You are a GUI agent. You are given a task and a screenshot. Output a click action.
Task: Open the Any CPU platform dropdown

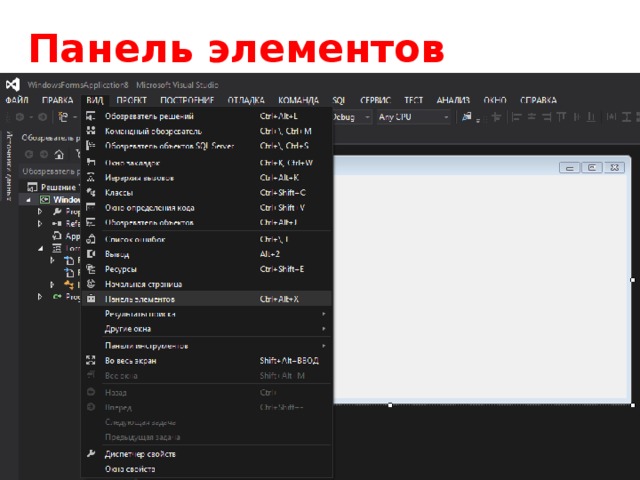pos(413,117)
